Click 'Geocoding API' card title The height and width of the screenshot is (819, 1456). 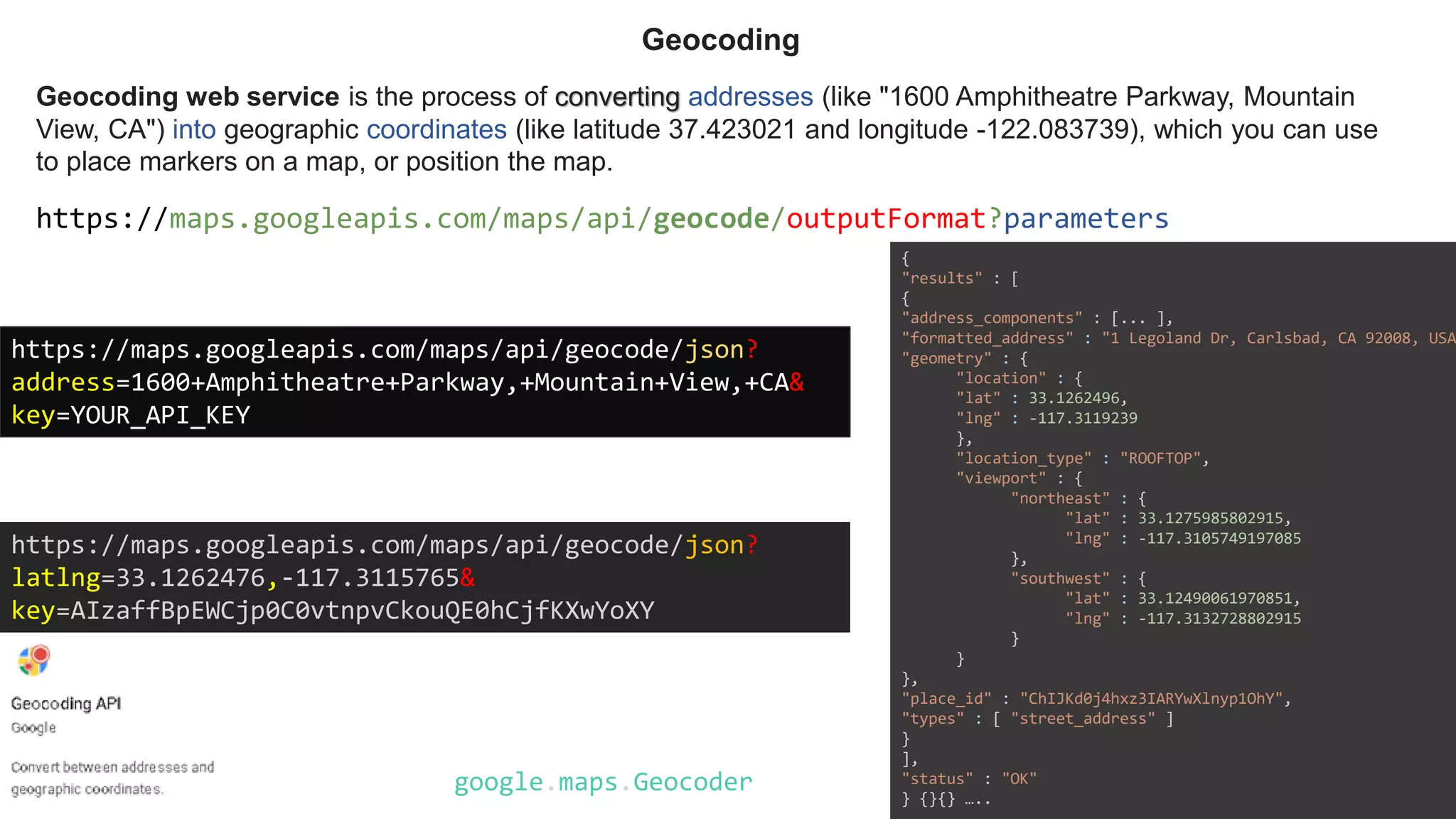(66, 704)
